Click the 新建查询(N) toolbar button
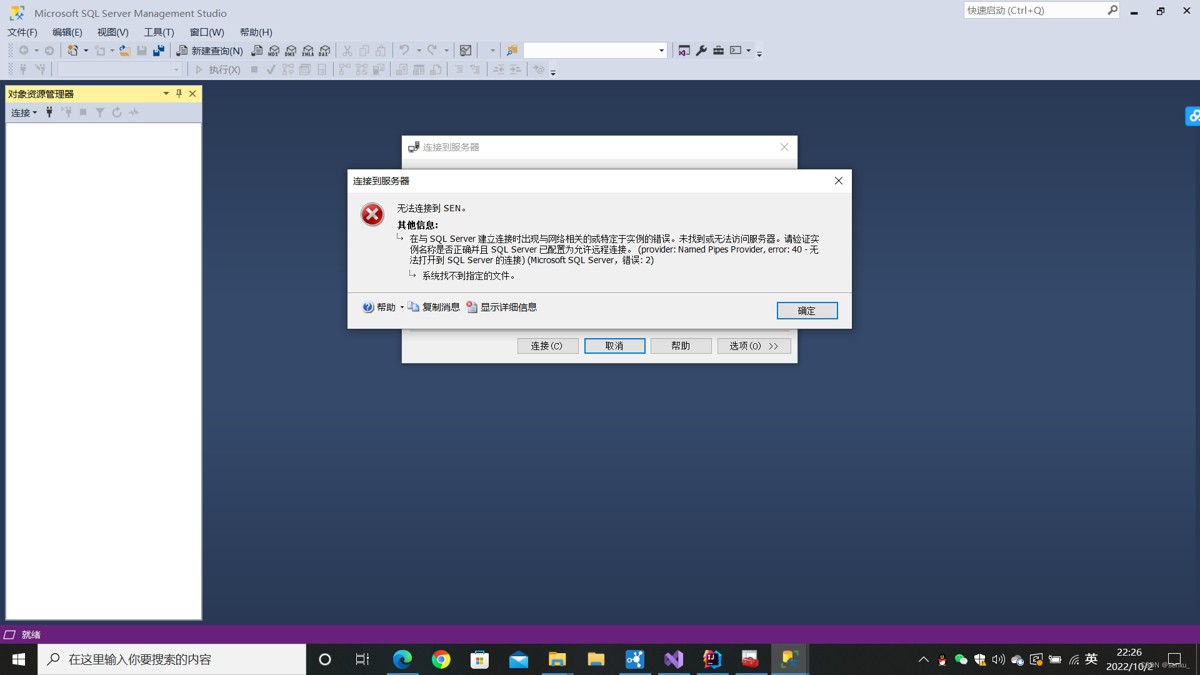This screenshot has width=1200, height=675. coord(209,50)
